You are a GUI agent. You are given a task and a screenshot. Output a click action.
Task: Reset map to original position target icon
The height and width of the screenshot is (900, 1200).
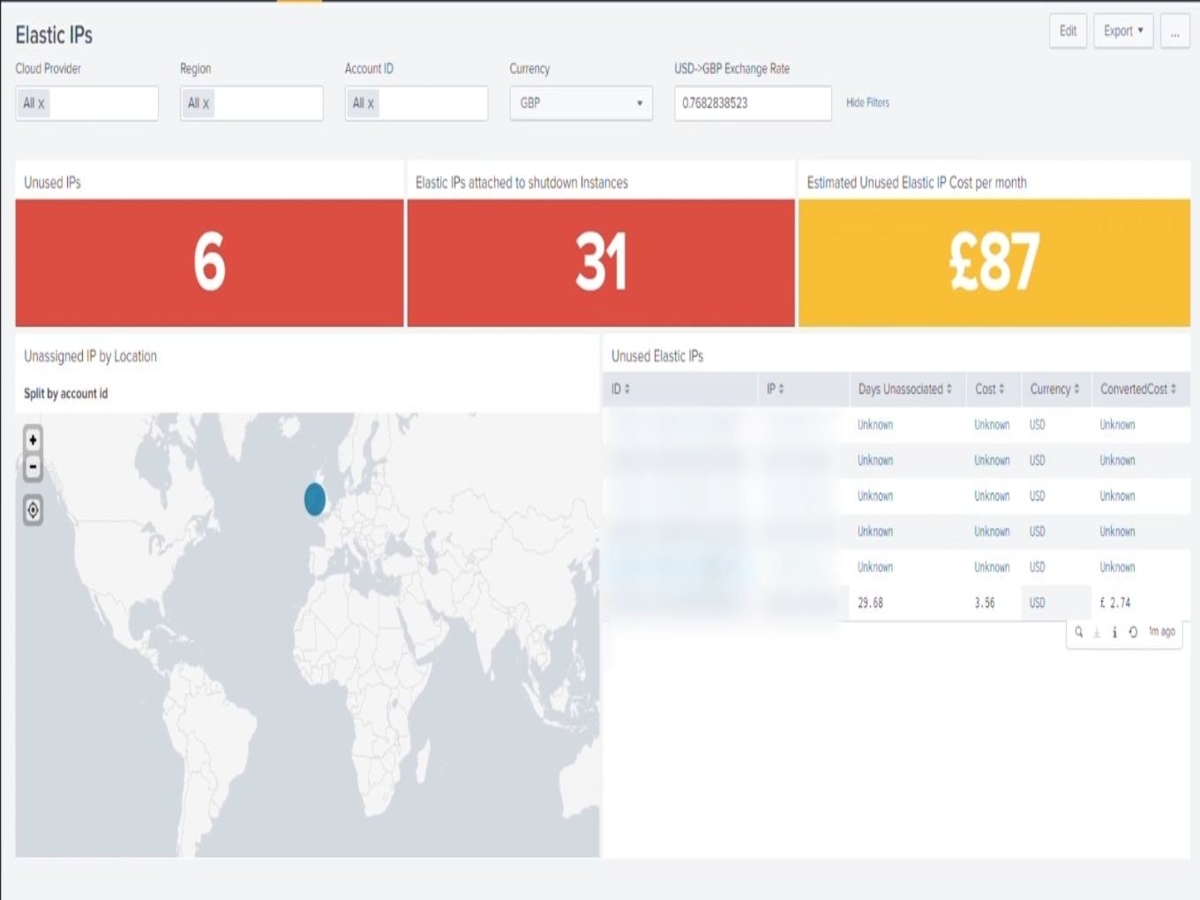(33, 510)
